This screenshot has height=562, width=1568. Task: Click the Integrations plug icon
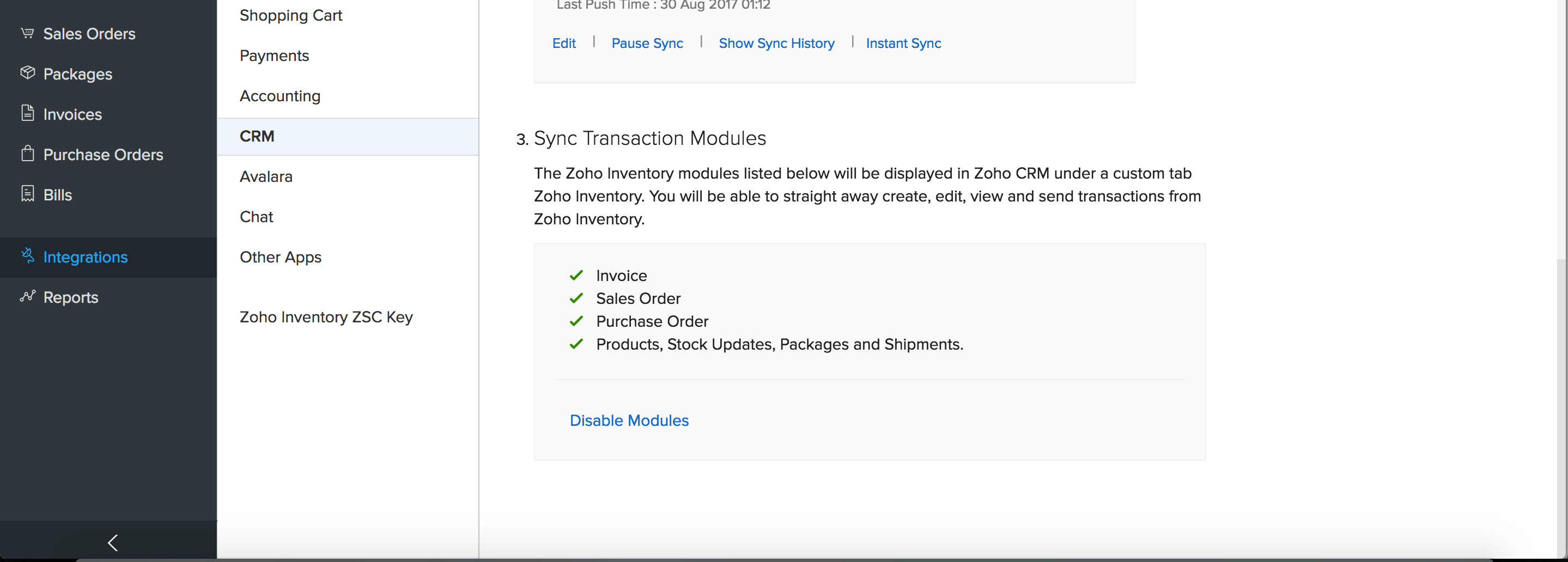pos(27,255)
